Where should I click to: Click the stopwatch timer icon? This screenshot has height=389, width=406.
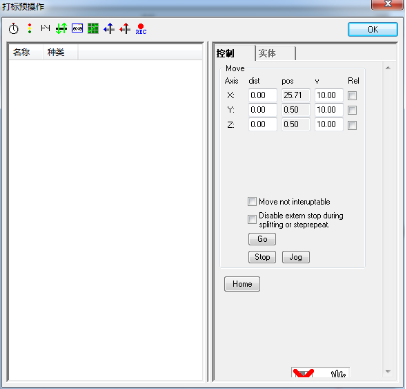14,29
